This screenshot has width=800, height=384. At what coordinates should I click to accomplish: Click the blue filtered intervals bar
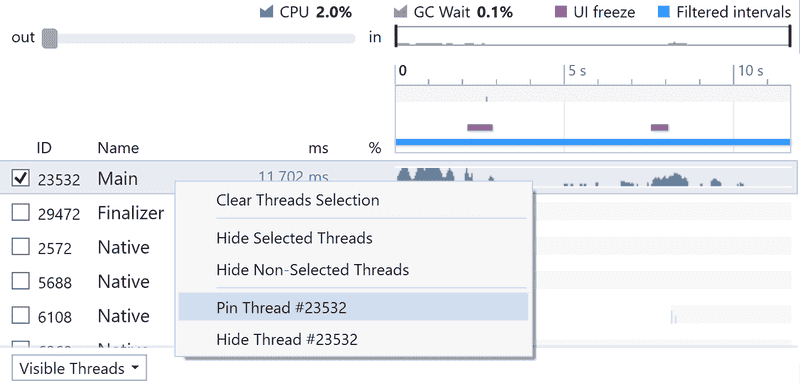tap(593, 142)
